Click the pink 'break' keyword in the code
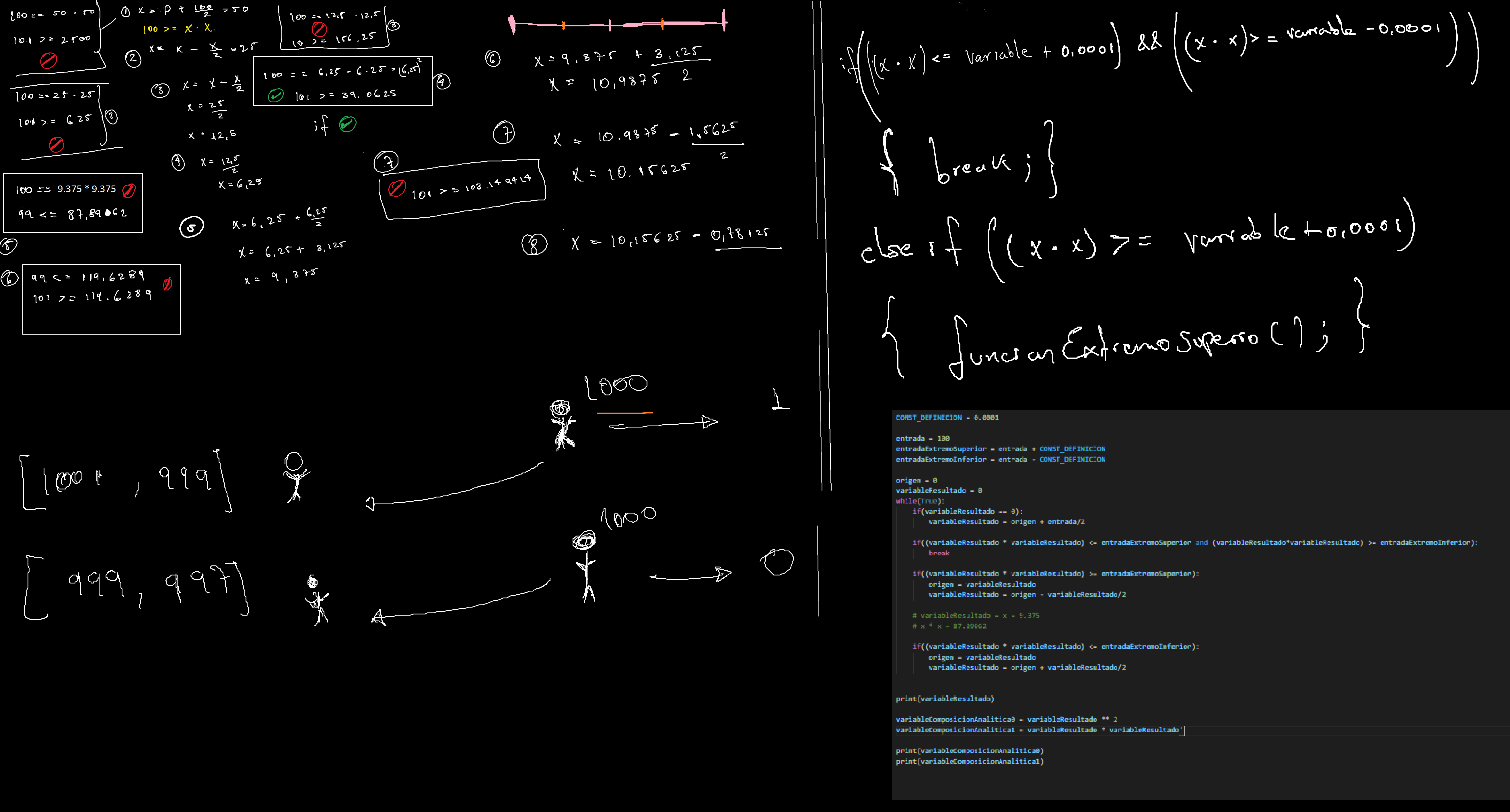Image resolution: width=1510 pixels, height=812 pixels. (939, 553)
